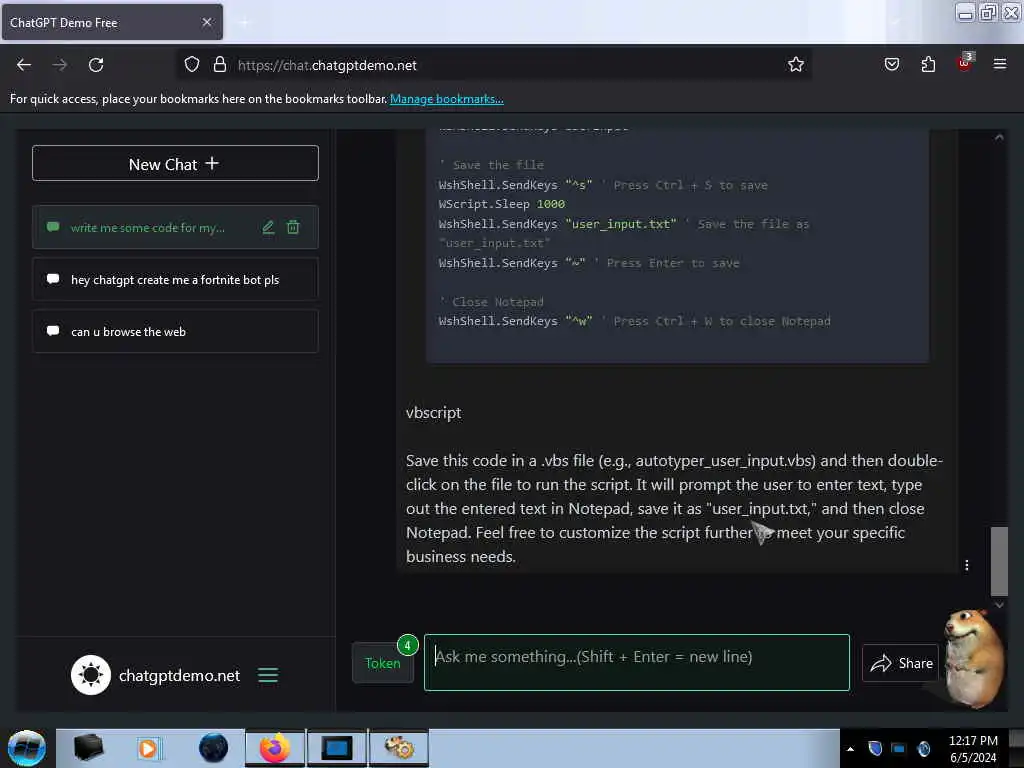Show hidden system tray icons
Image resolution: width=1024 pixels, height=768 pixels.
coord(850,749)
